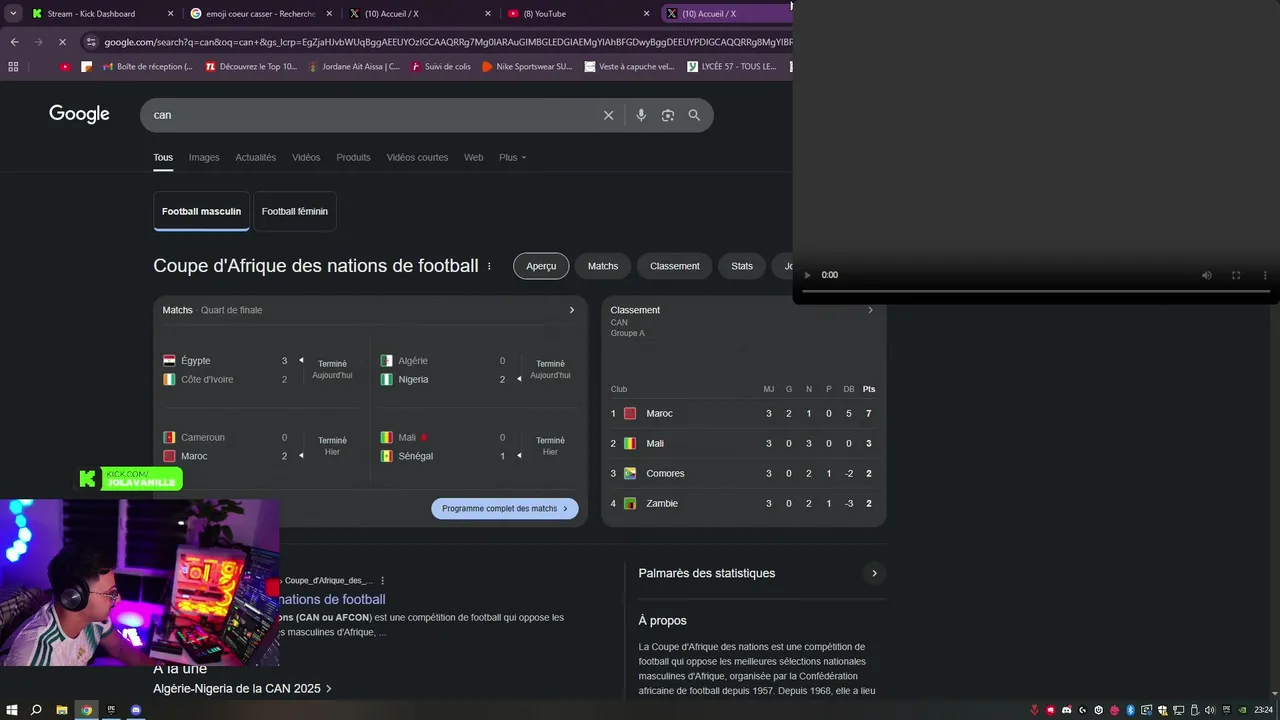Open the apps grid in bookmarks bar
Screen dimensions: 1280x720
tap(13, 67)
